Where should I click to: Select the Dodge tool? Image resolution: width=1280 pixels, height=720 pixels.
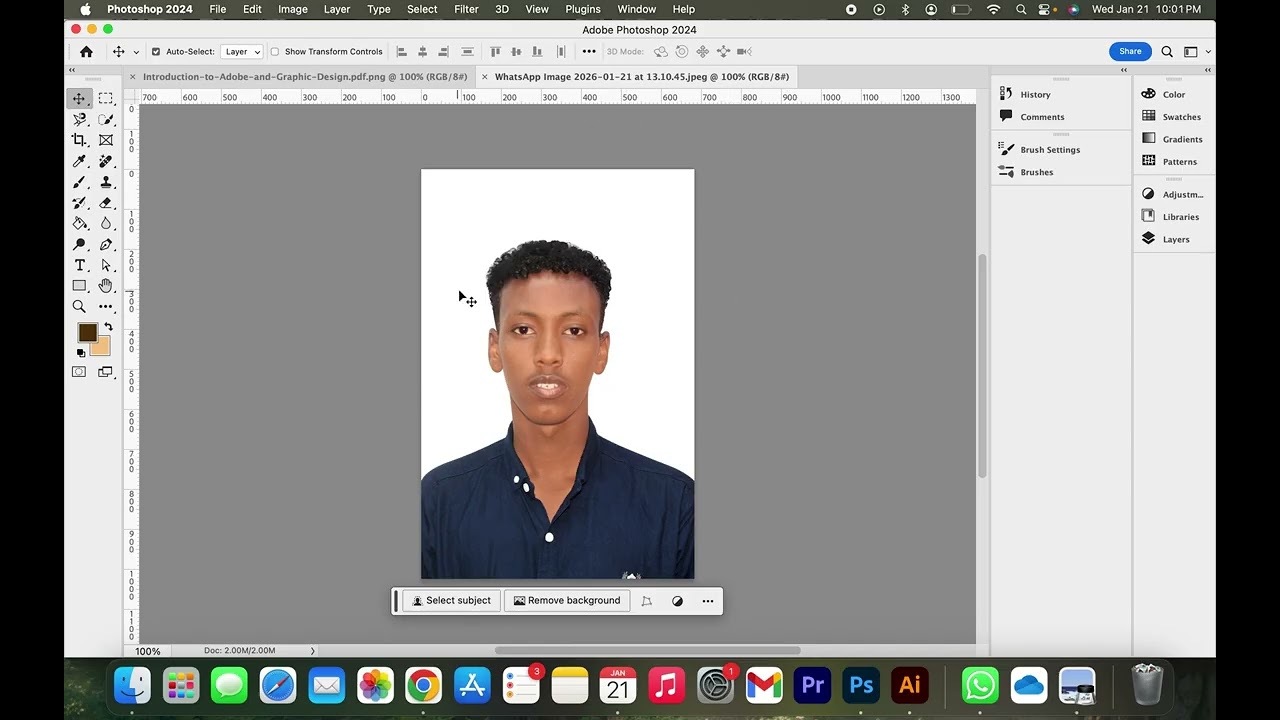coord(79,244)
